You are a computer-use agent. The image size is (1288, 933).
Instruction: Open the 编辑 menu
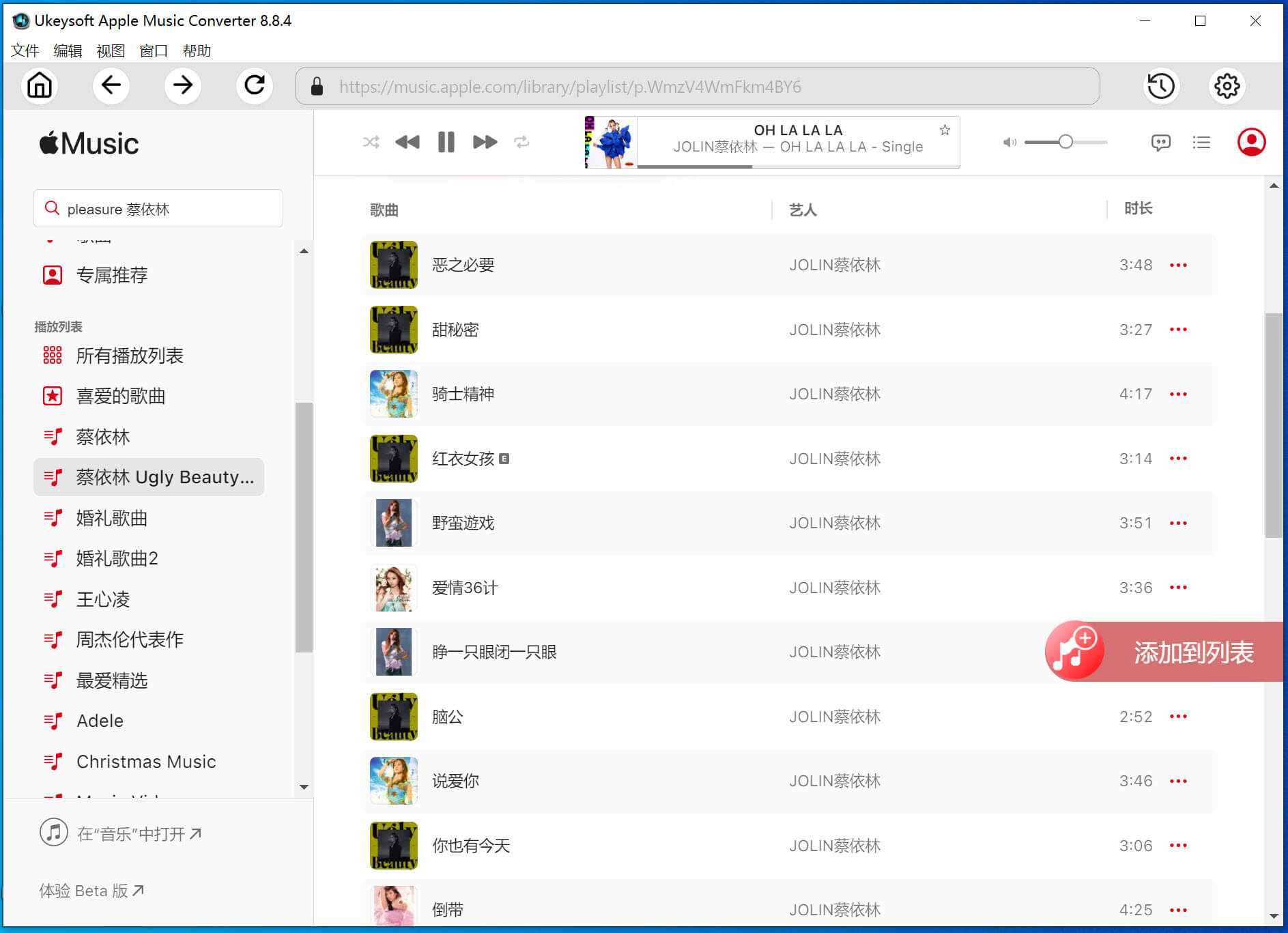pyautogui.click(x=68, y=51)
